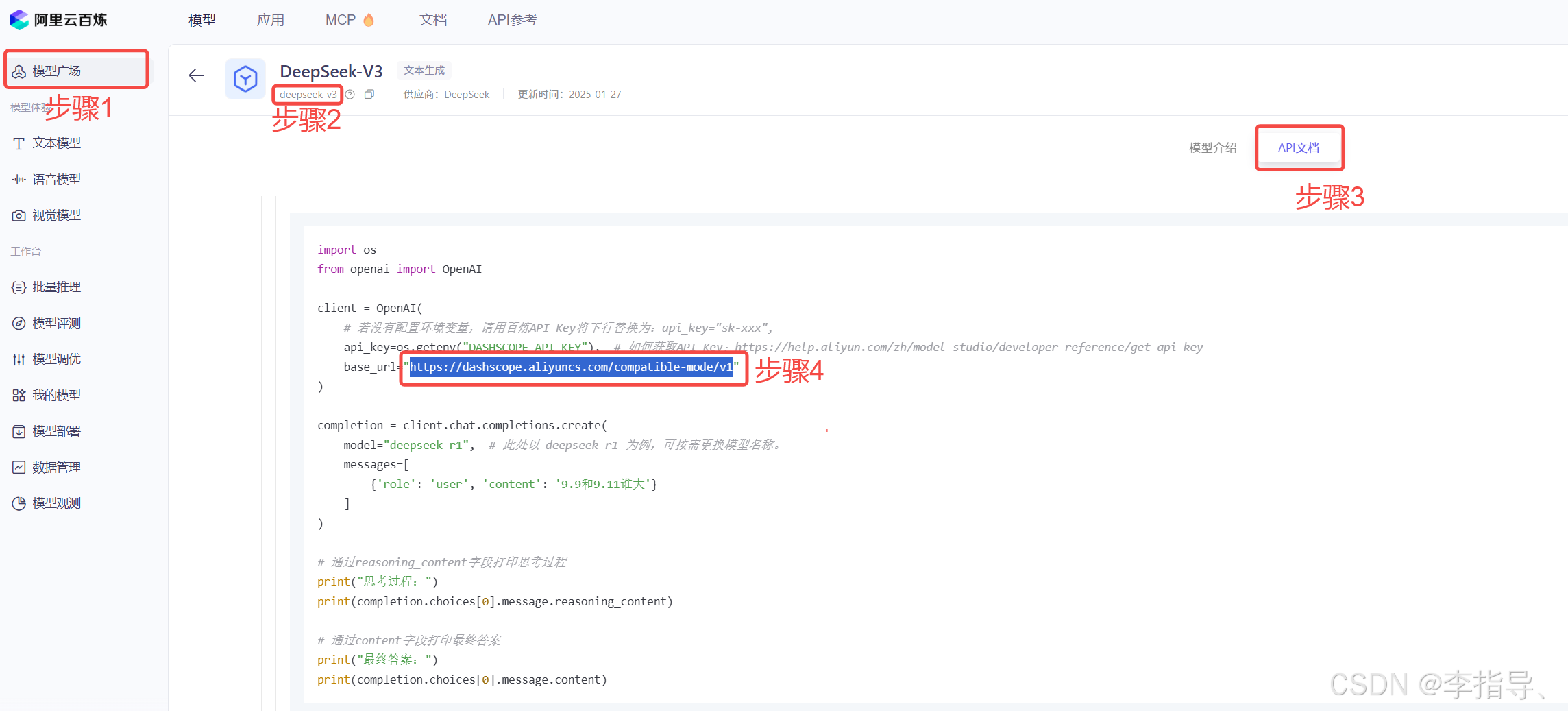Click the help question mark beside deepseek-v3
Viewport: 1568px width, 711px height.
[x=350, y=95]
